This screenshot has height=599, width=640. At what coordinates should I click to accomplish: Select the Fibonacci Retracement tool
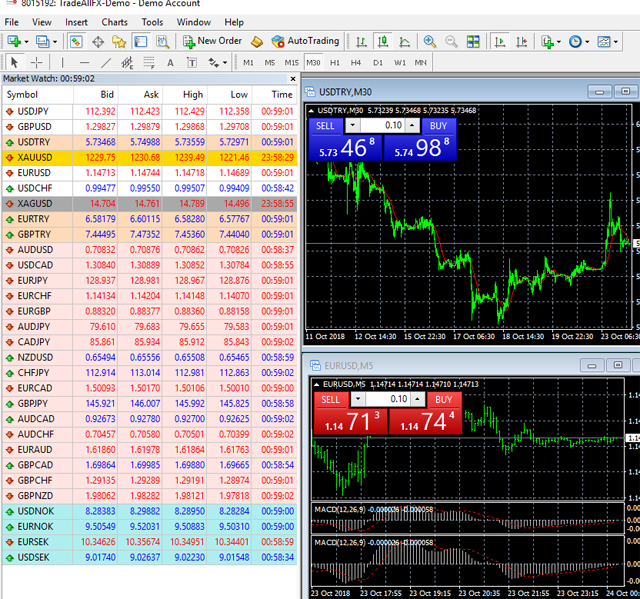149,62
